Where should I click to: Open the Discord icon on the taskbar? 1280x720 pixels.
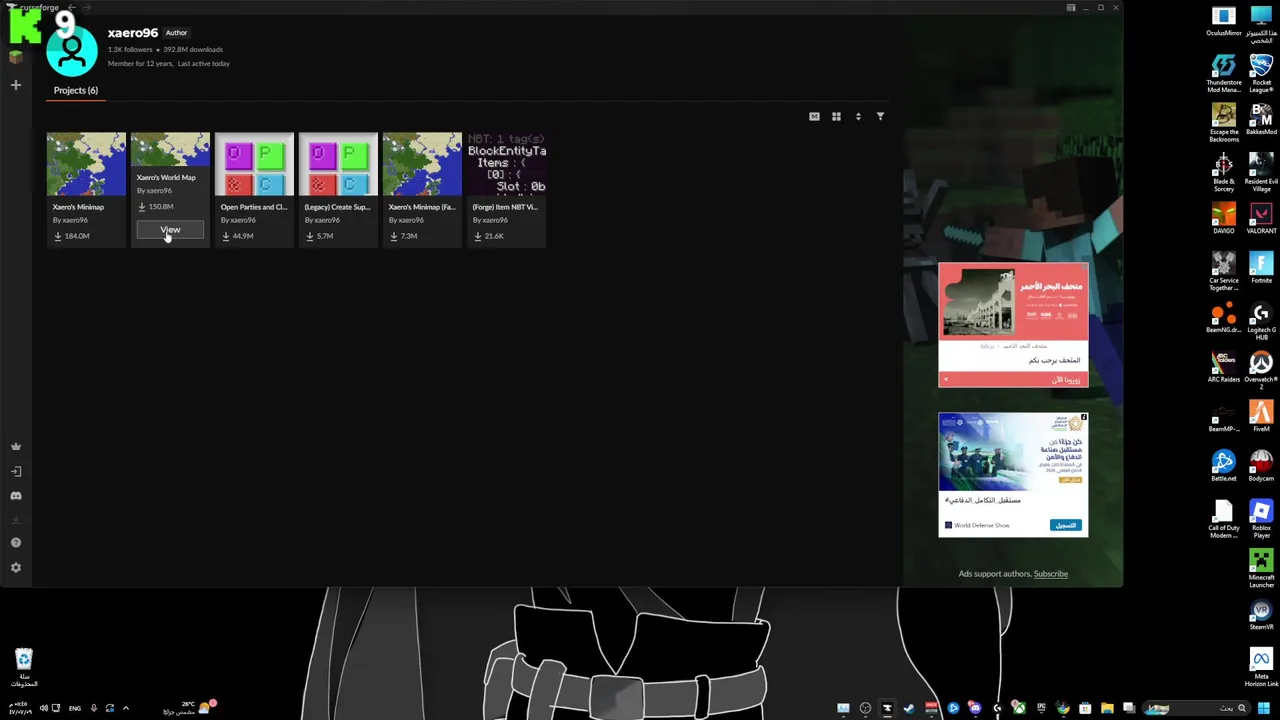[975, 709]
